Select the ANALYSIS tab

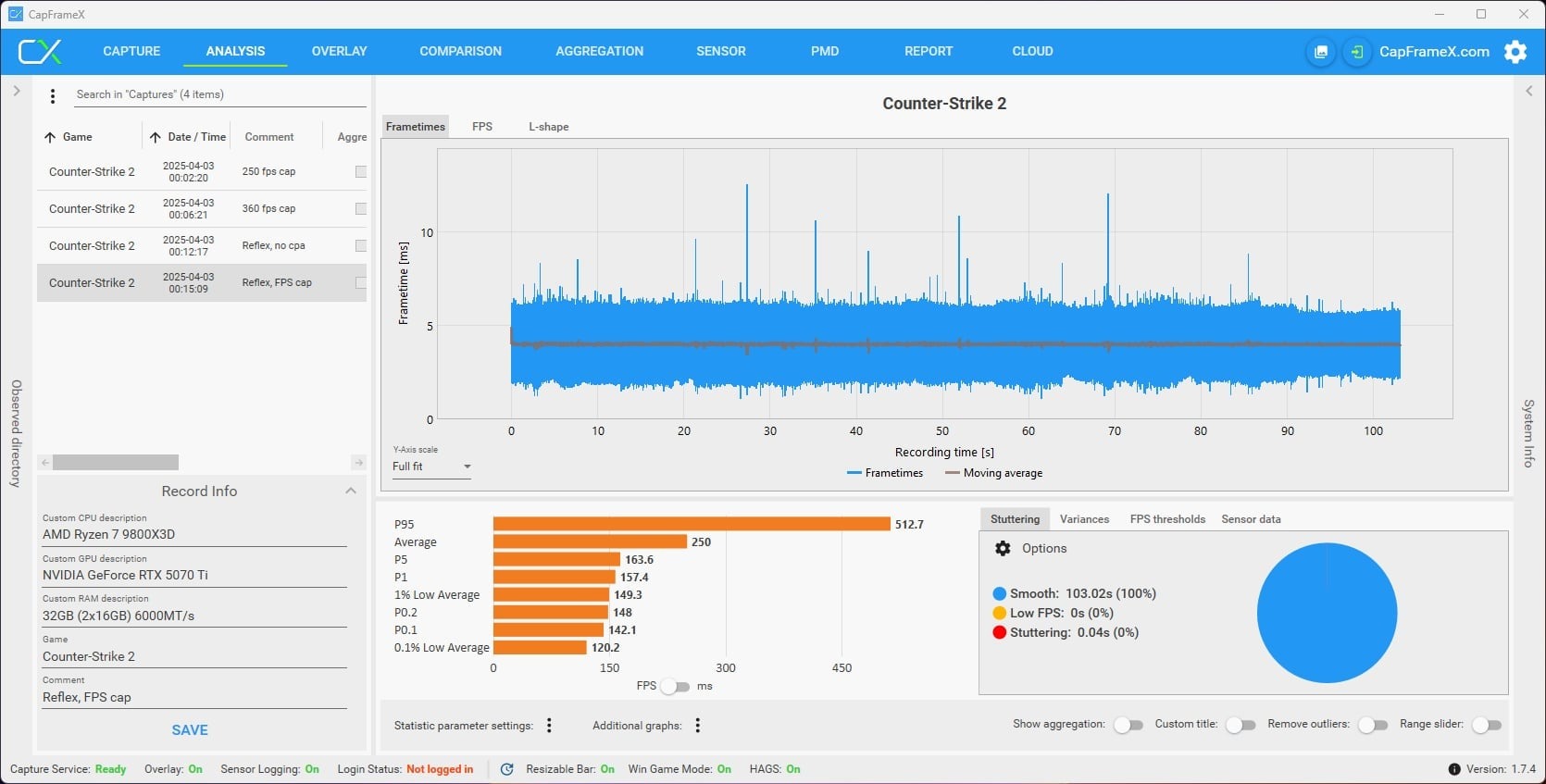pyautogui.click(x=235, y=52)
